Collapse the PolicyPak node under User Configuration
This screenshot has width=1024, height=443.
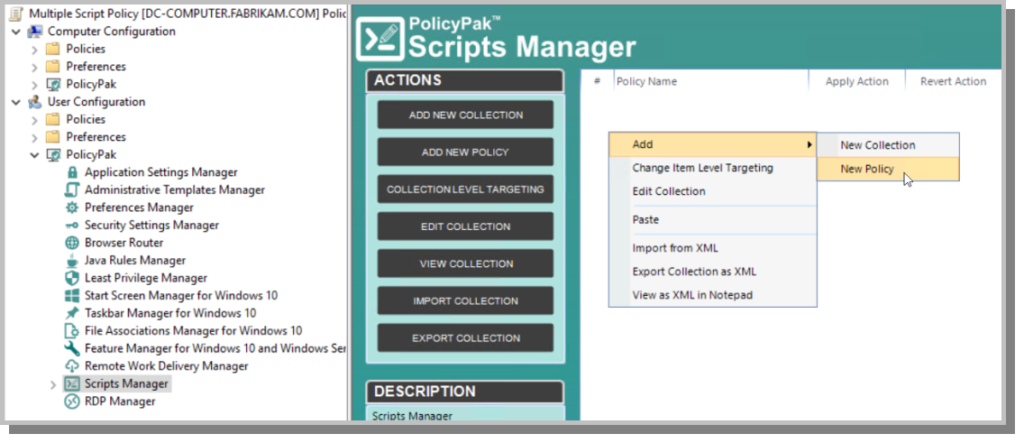pos(35,155)
